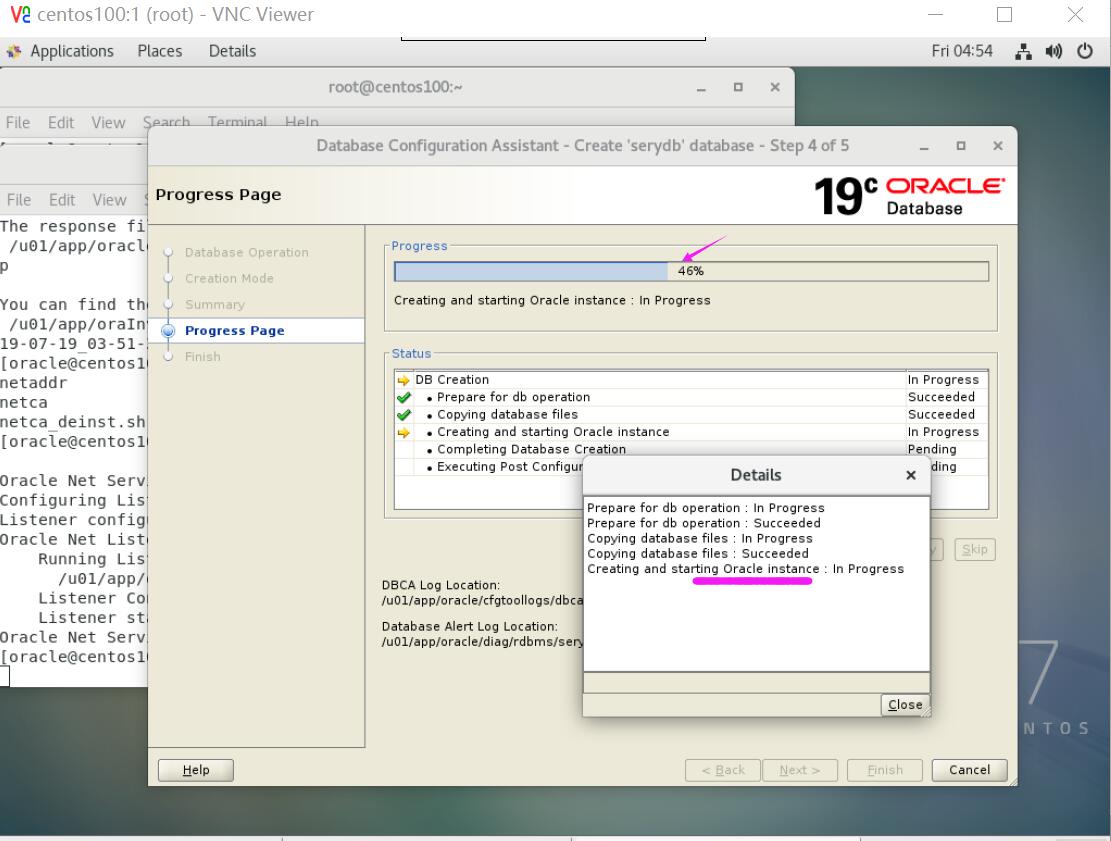The height and width of the screenshot is (841, 1111).
Task: Click the Back button
Action: (x=723, y=770)
